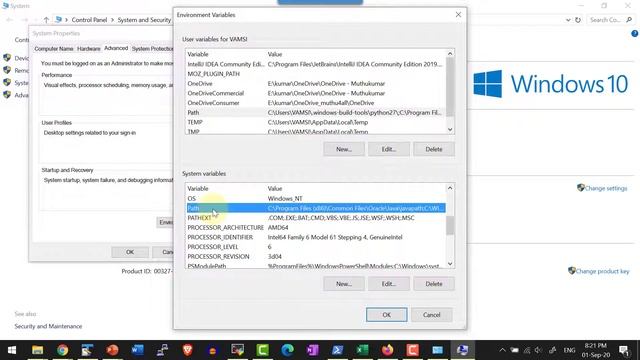Open the active System taskbar icon
Screen dimensions: 640x360
[x=462, y=350]
